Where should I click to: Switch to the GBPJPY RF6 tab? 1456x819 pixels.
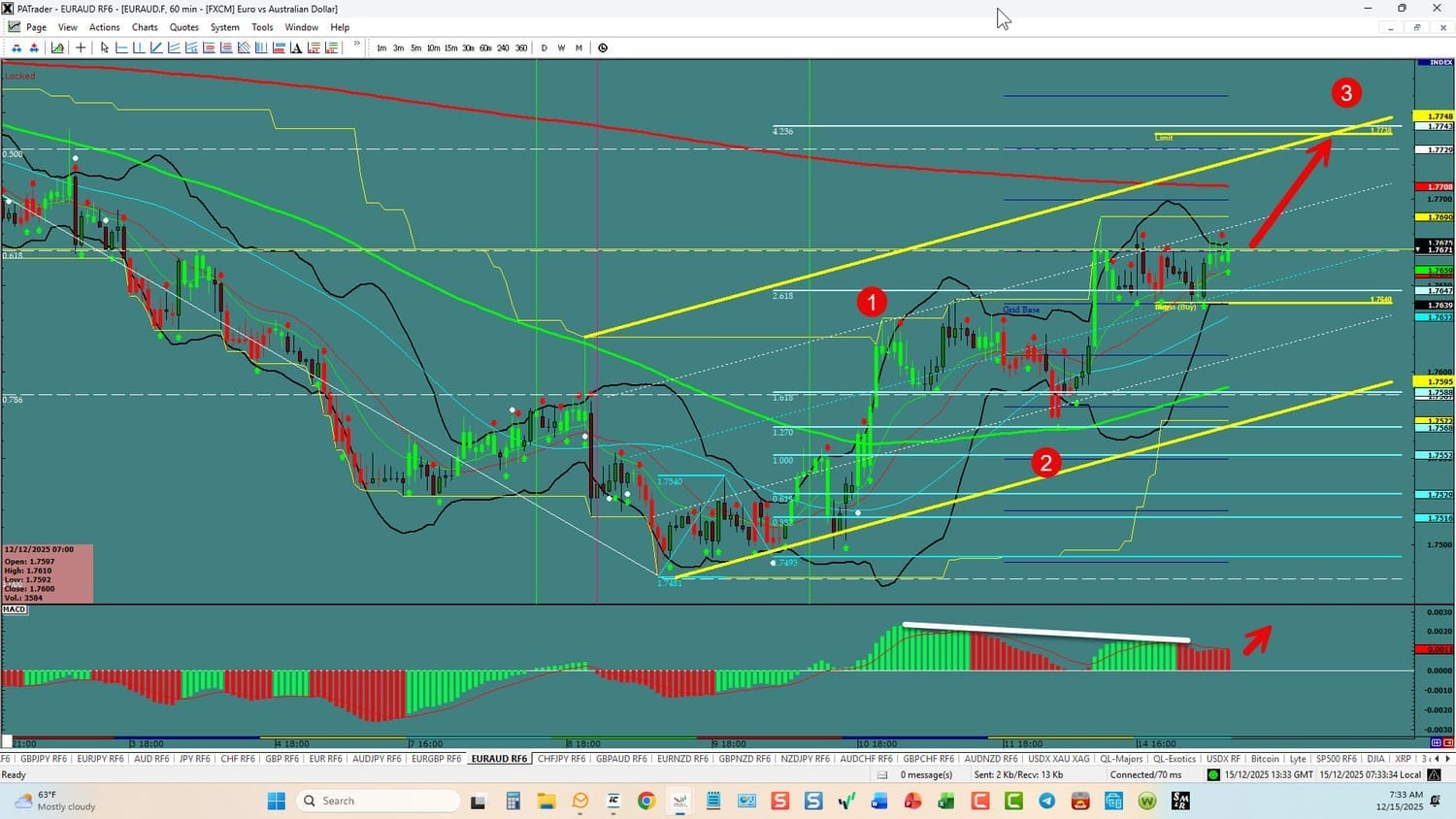(x=44, y=759)
